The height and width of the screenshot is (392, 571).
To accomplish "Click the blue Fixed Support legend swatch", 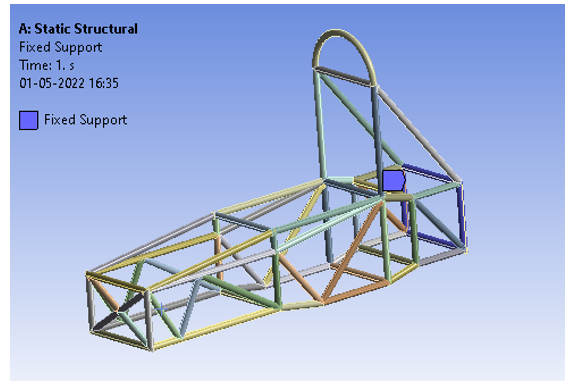I will tap(28, 120).
